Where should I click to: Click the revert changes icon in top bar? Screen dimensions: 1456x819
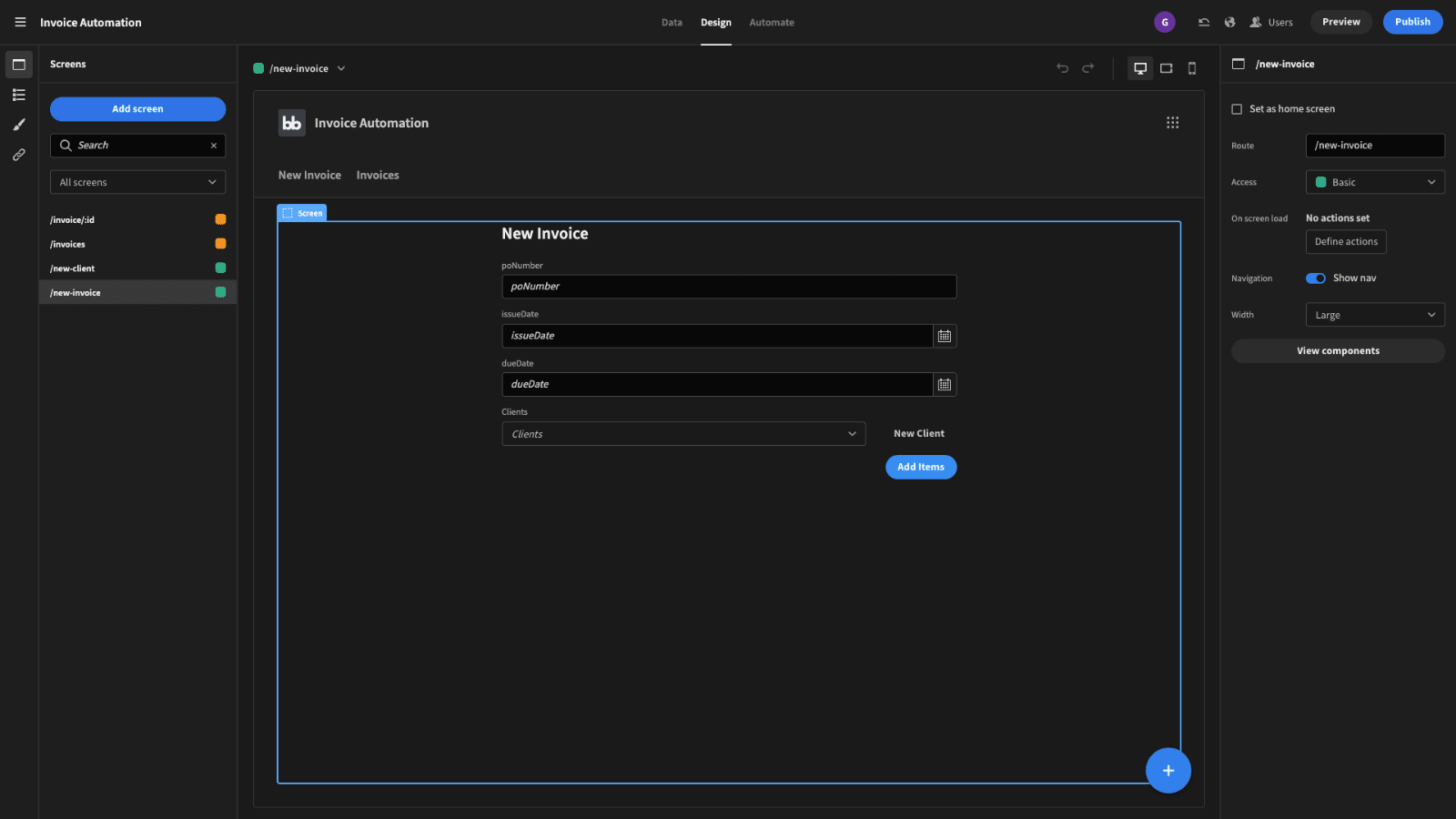tap(1204, 22)
